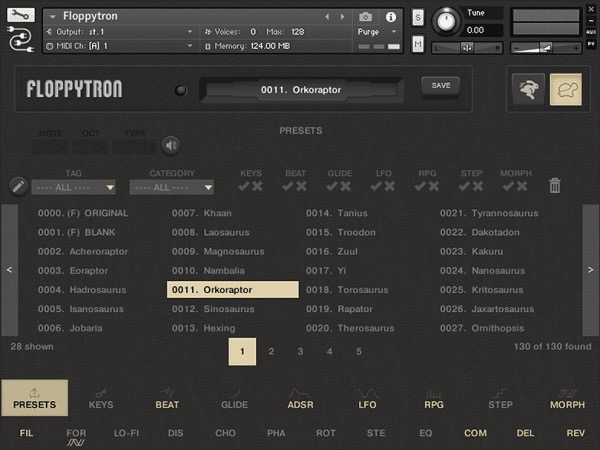Image resolution: width=600 pixels, height=450 pixels.
Task: Toggle the LO-FI effect
Action: (x=126, y=433)
